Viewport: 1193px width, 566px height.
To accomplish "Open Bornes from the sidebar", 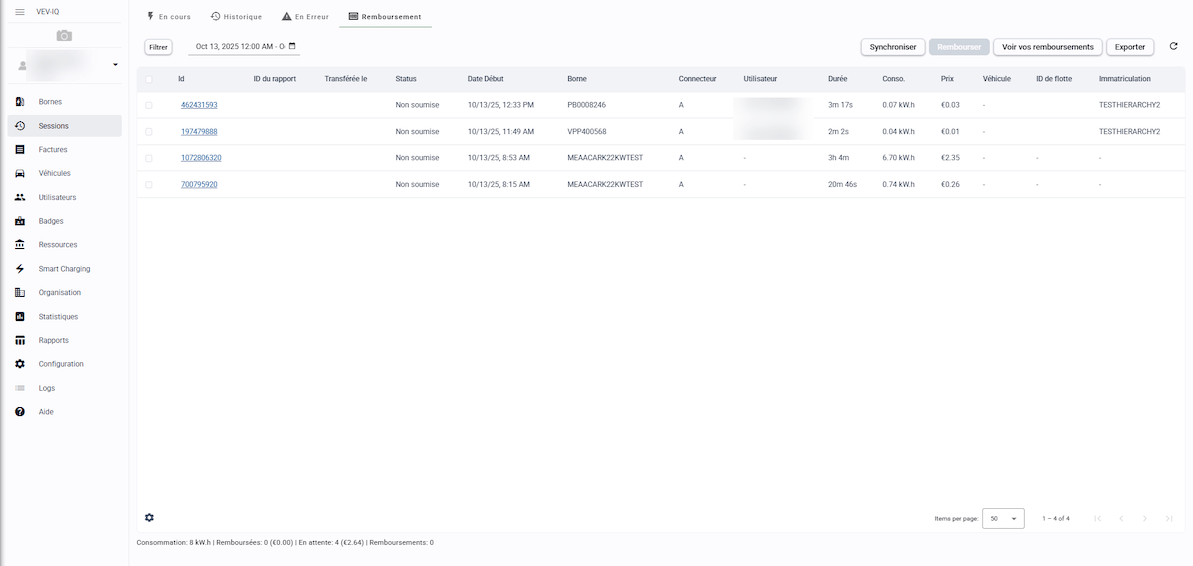I will [x=50, y=102].
